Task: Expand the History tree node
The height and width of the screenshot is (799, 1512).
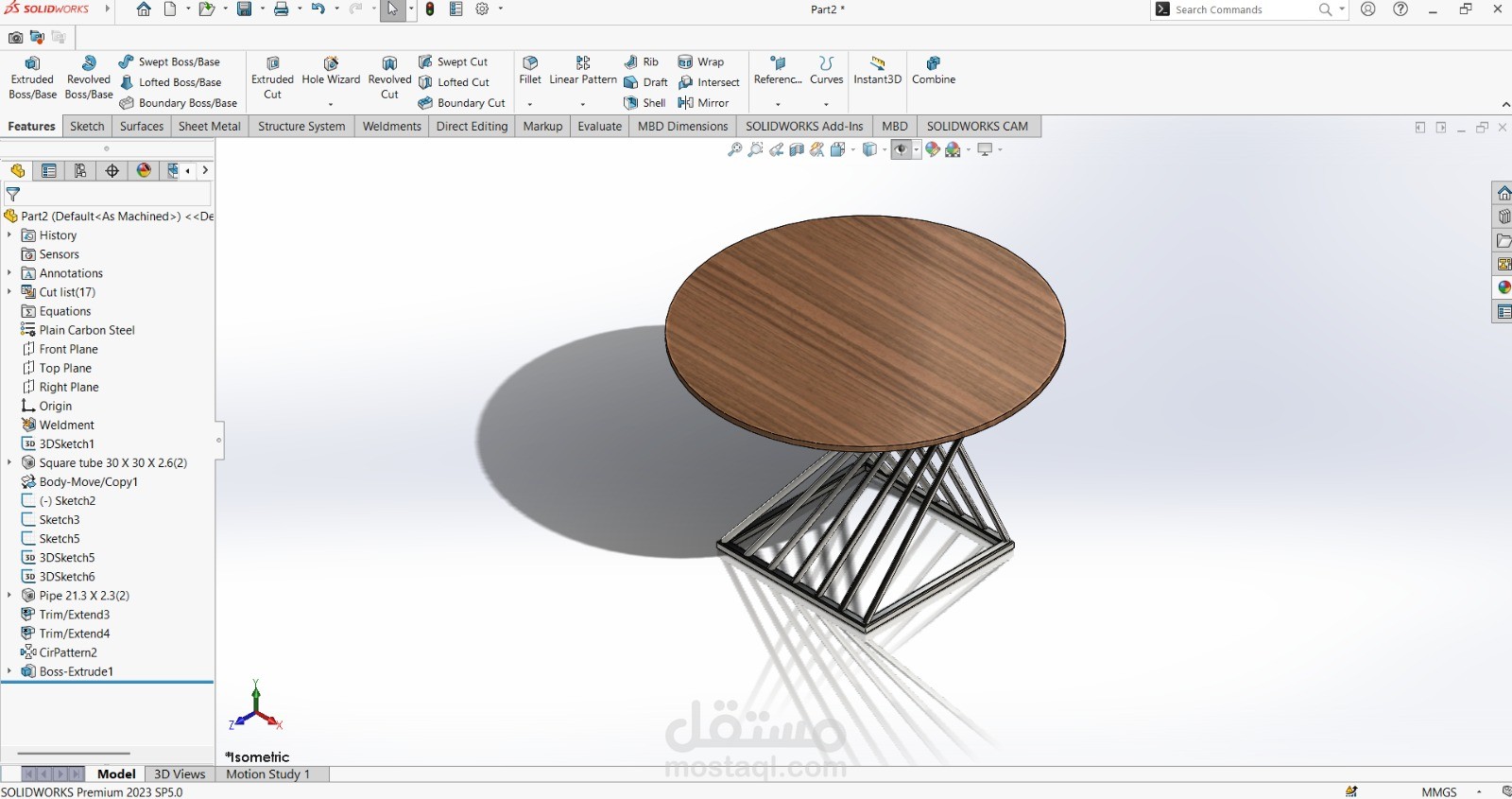Action: coord(9,234)
